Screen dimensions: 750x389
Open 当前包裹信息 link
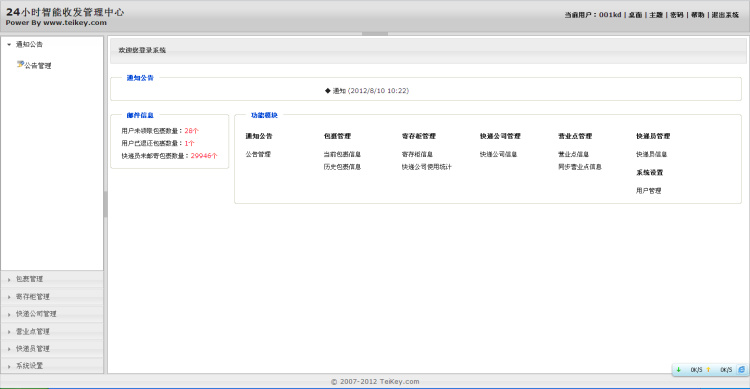click(342, 154)
